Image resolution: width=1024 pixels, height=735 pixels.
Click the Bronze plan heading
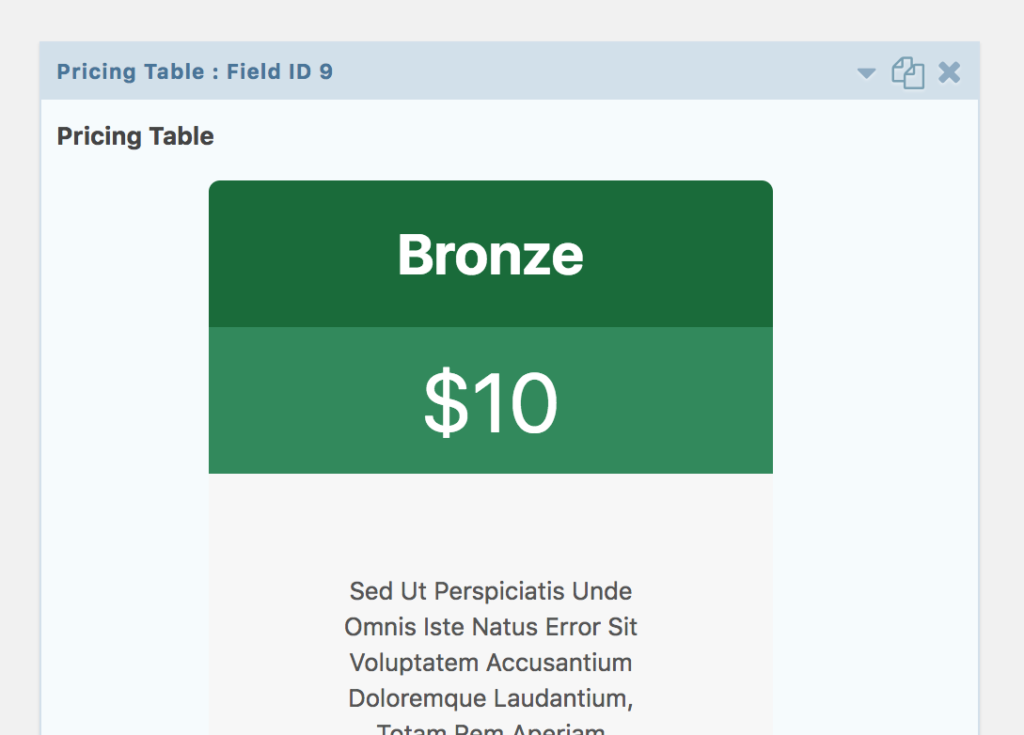pyautogui.click(x=490, y=255)
